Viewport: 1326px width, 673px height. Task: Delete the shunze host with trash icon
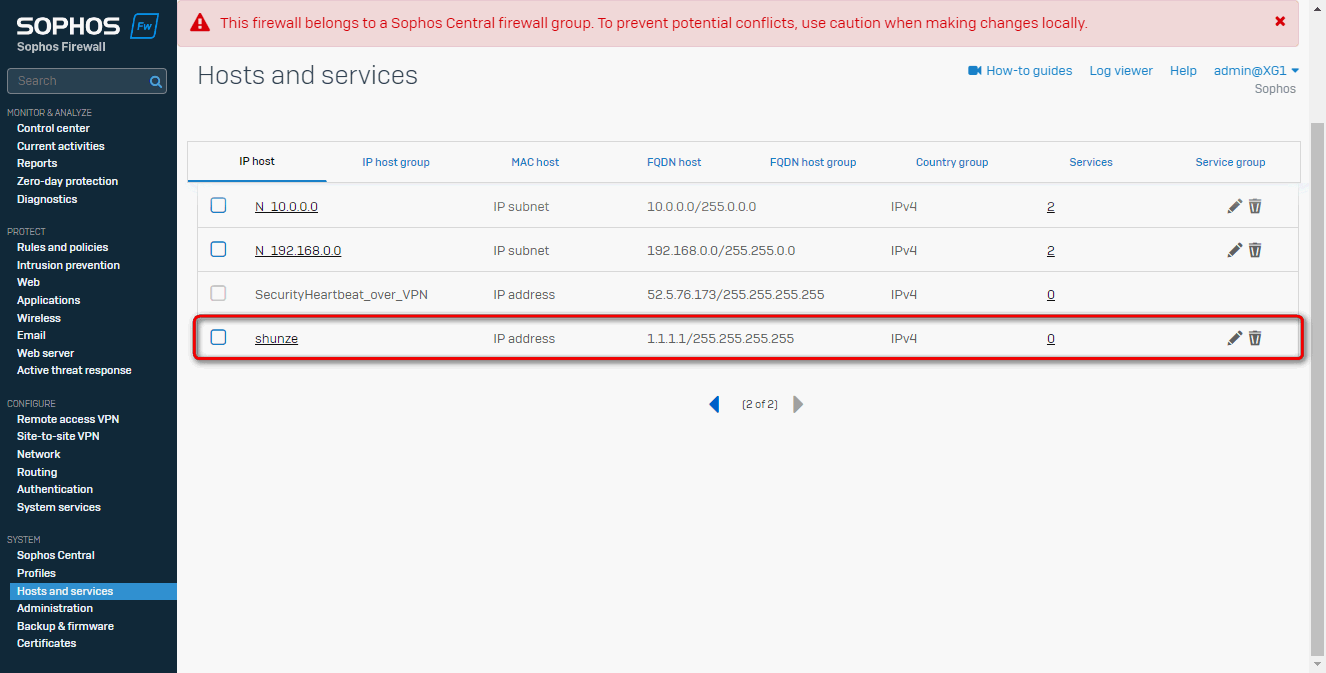1255,338
